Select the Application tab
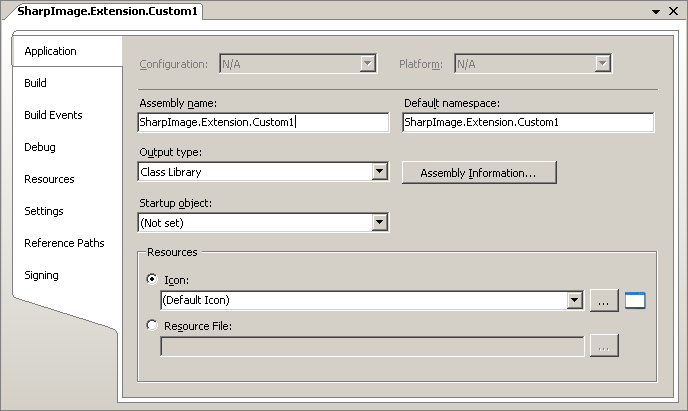 pyautogui.click(x=50, y=51)
